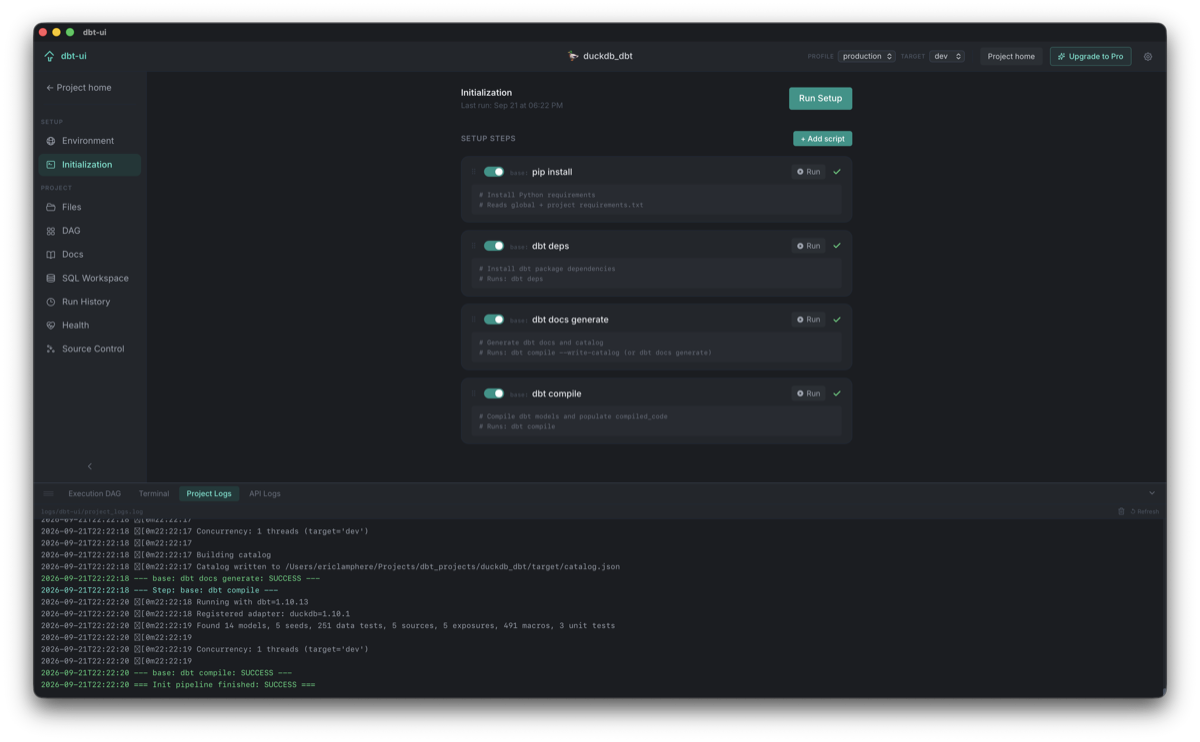The height and width of the screenshot is (742, 1200).
Task: Click the DAG grid icon in sidebar
Action: pyautogui.click(x=51, y=231)
